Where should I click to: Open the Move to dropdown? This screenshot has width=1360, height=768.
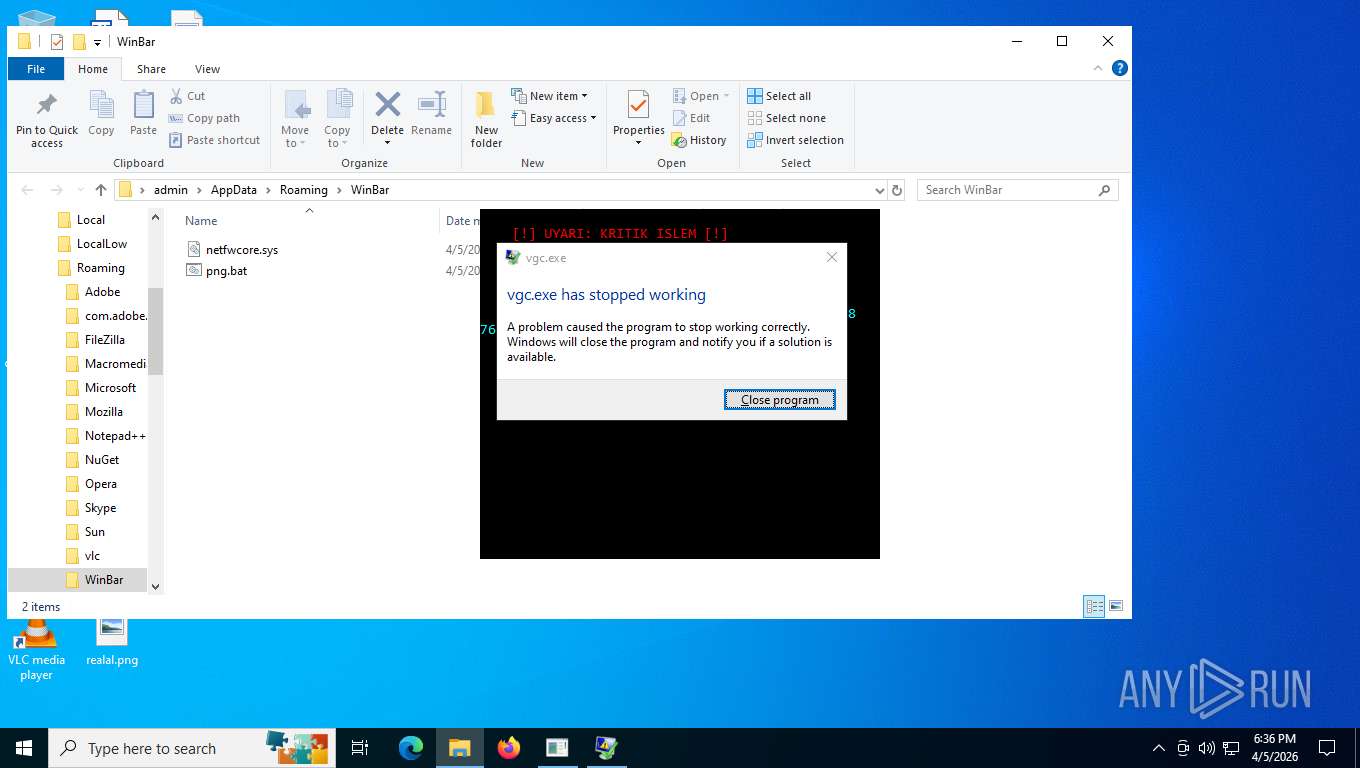(x=295, y=119)
